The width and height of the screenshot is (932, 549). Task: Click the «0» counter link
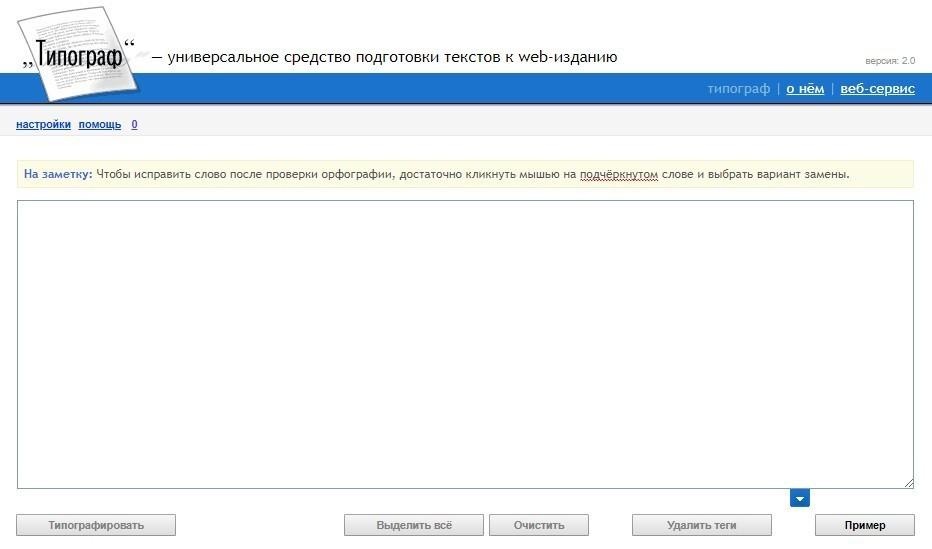pyautogui.click(x=134, y=125)
